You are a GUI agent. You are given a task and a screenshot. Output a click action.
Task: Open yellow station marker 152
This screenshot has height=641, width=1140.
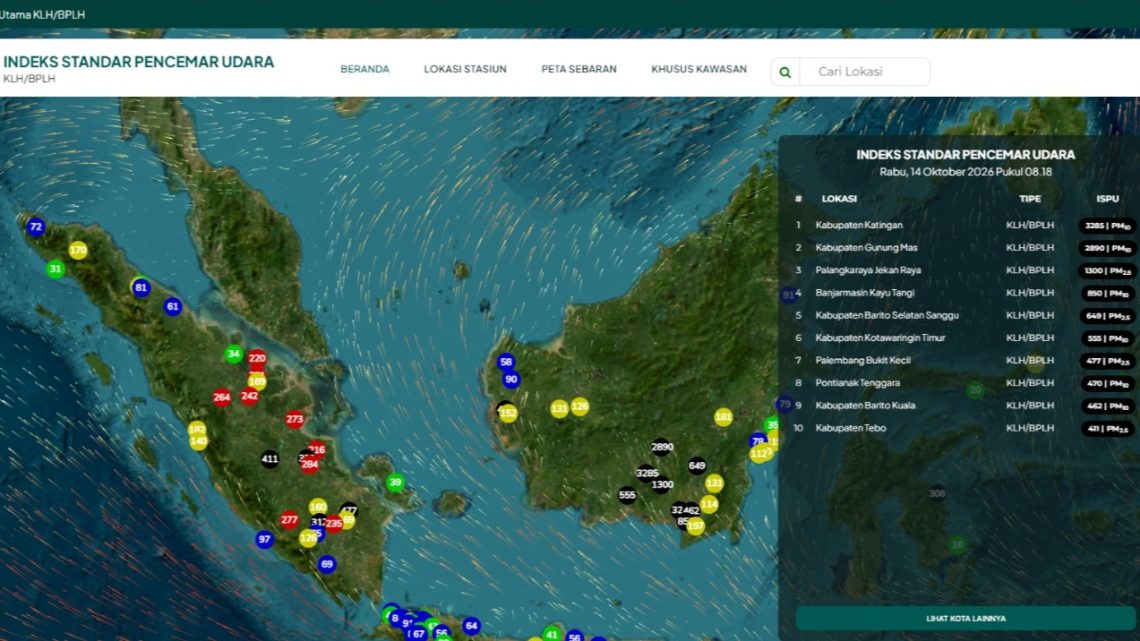[x=508, y=414]
